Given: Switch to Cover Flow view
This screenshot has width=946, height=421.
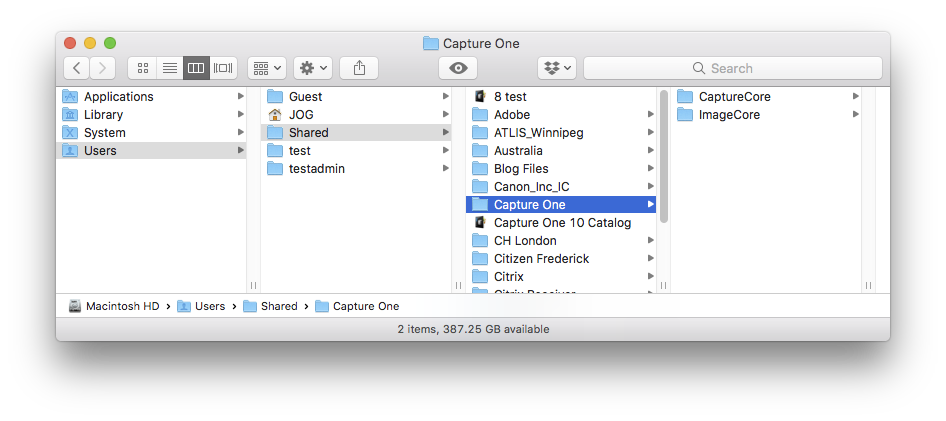Looking at the screenshot, I should click(223, 68).
